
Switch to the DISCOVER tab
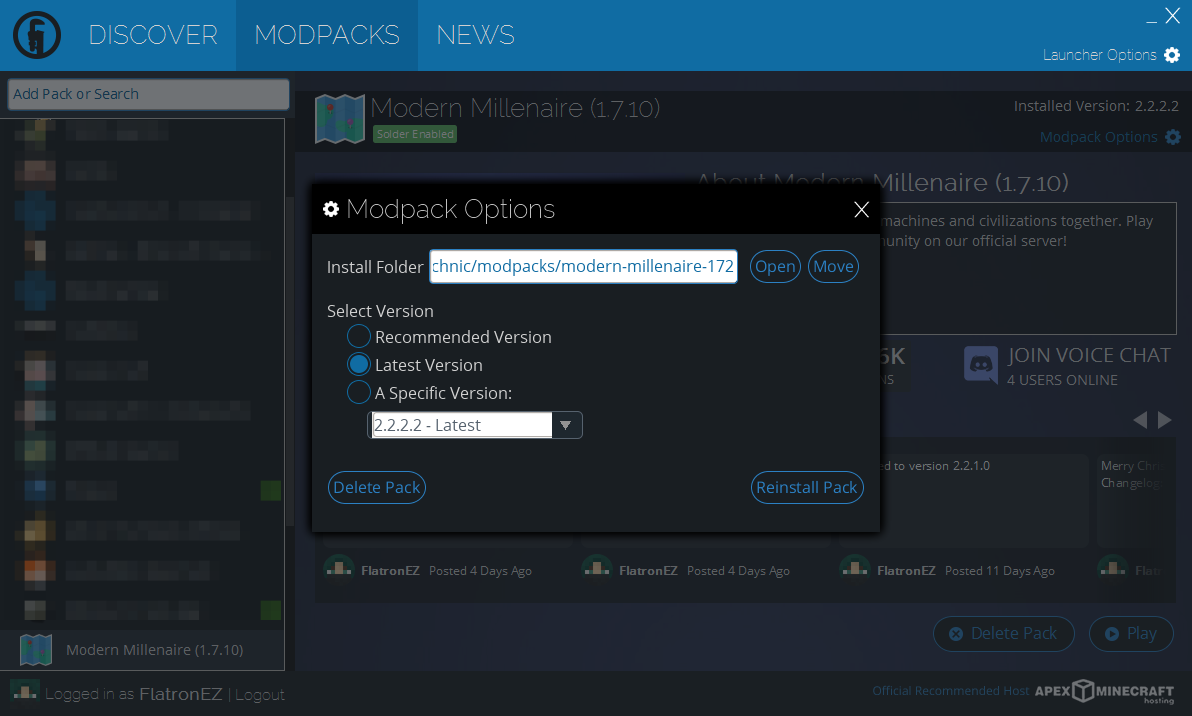click(153, 35)
